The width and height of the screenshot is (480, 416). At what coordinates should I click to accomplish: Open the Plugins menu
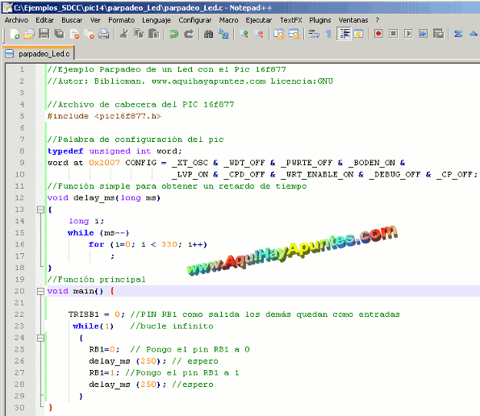(x=320, y=20)
